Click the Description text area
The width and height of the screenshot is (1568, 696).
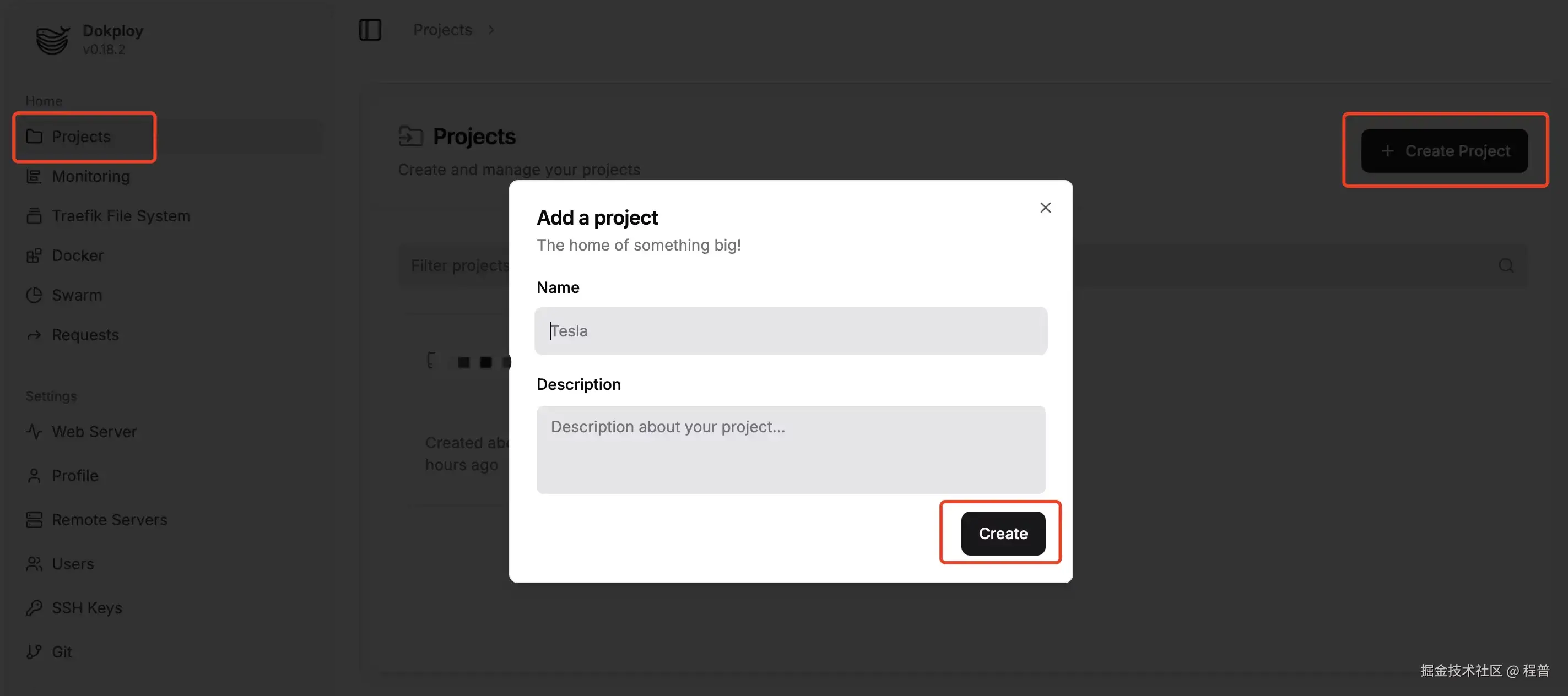point(790,450)
